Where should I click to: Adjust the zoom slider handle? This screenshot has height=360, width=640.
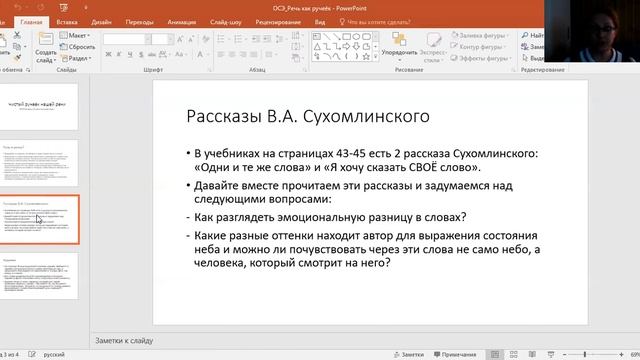tap(585, 354)
